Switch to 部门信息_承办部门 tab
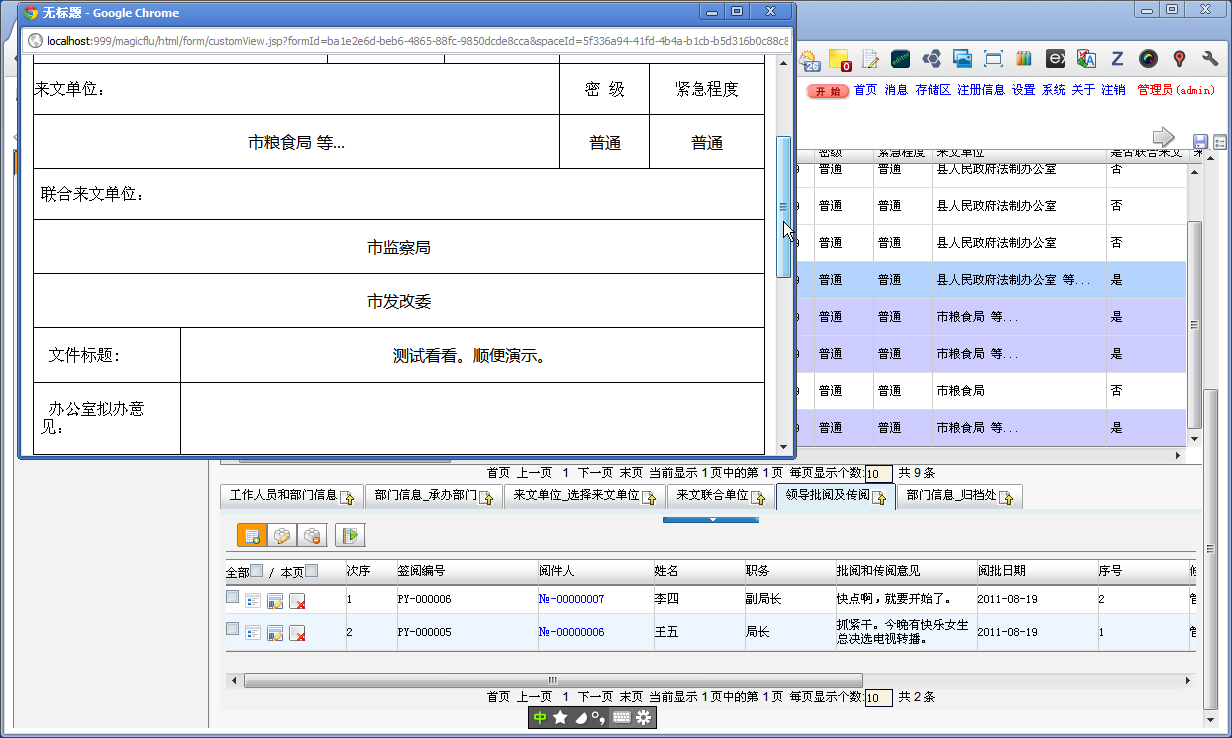This screenshot has height=738, width=1232. click(425, 495)
